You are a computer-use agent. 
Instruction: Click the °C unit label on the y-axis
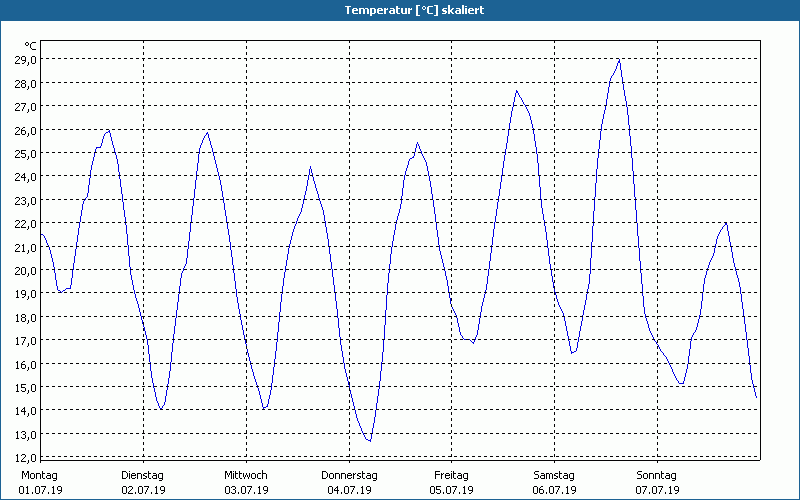(30, 46)
